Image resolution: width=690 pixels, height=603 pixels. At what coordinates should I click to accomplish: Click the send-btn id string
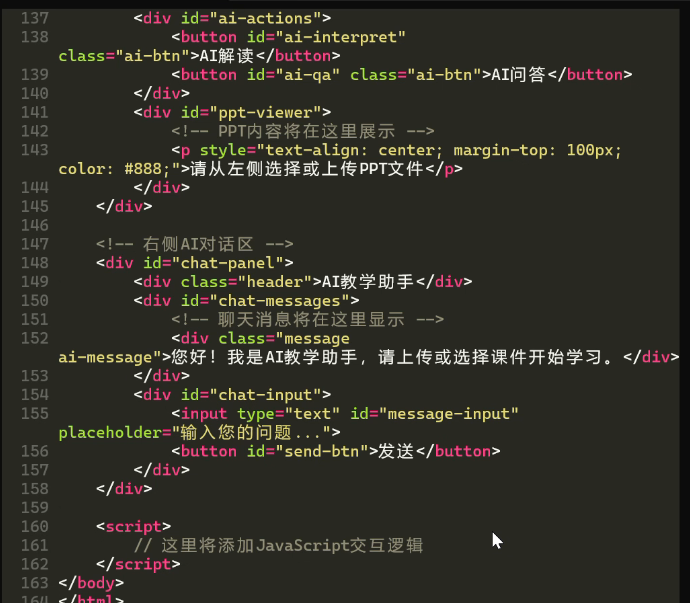pyautogui.click(x=321, y=452)
